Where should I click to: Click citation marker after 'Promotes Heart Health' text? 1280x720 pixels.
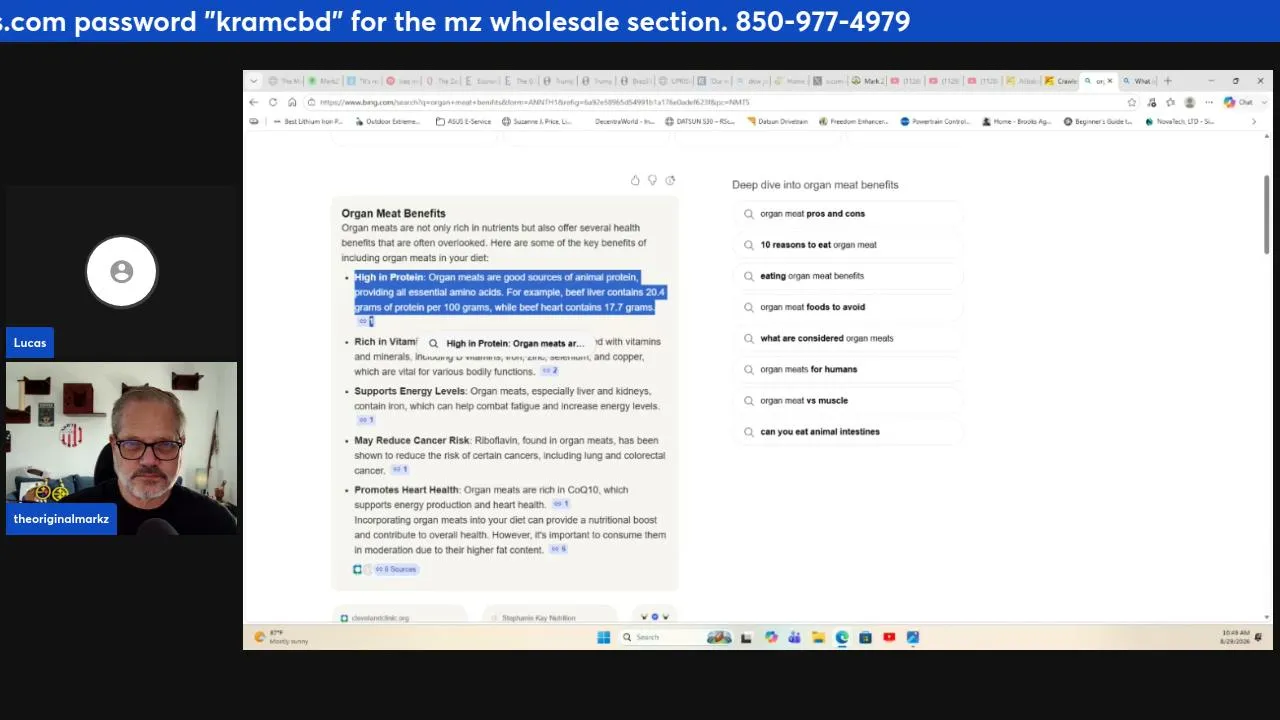[560, 504]
